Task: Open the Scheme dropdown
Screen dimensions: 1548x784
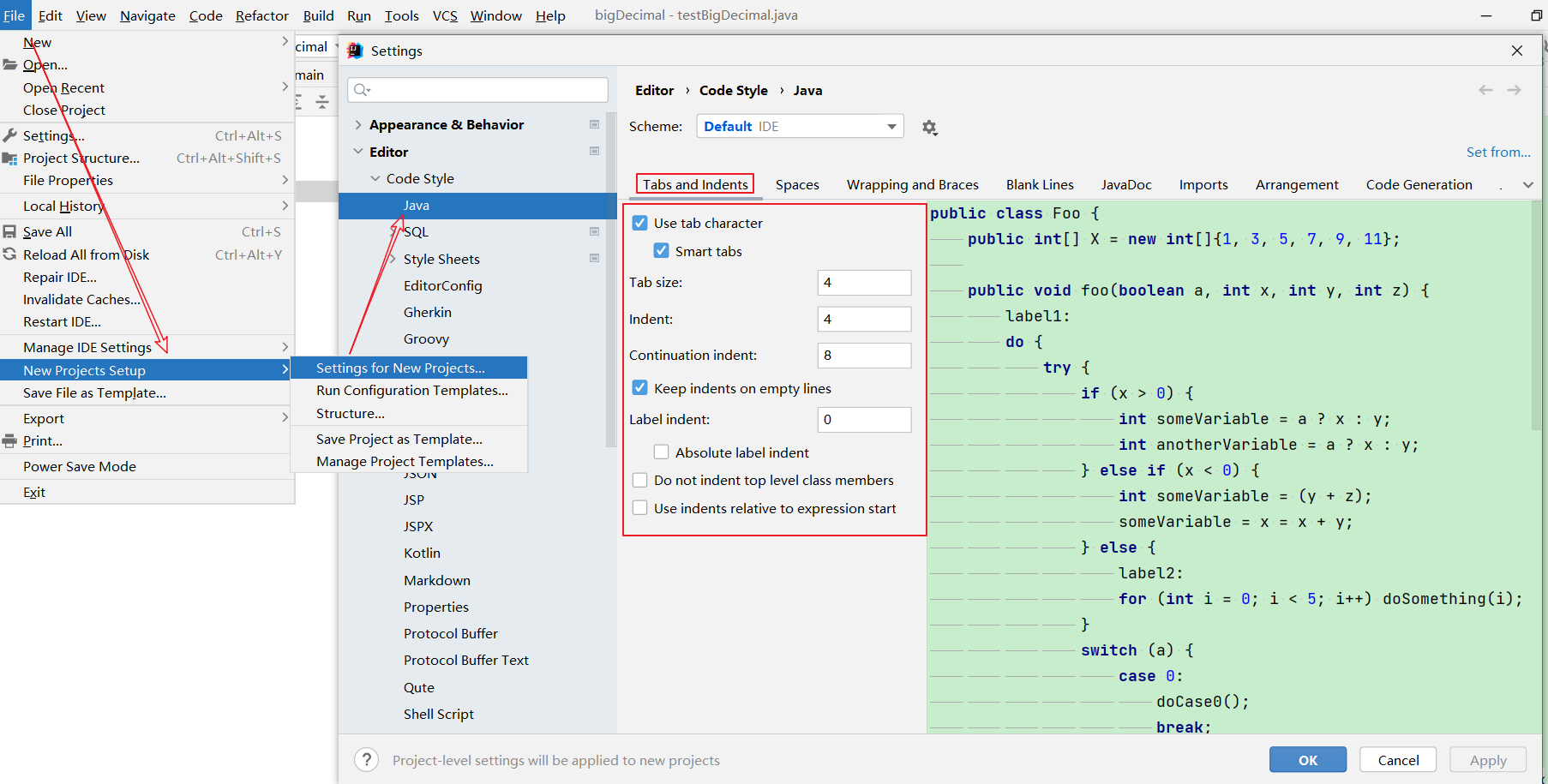Action: pyautogui.click(x=801, y=126)
